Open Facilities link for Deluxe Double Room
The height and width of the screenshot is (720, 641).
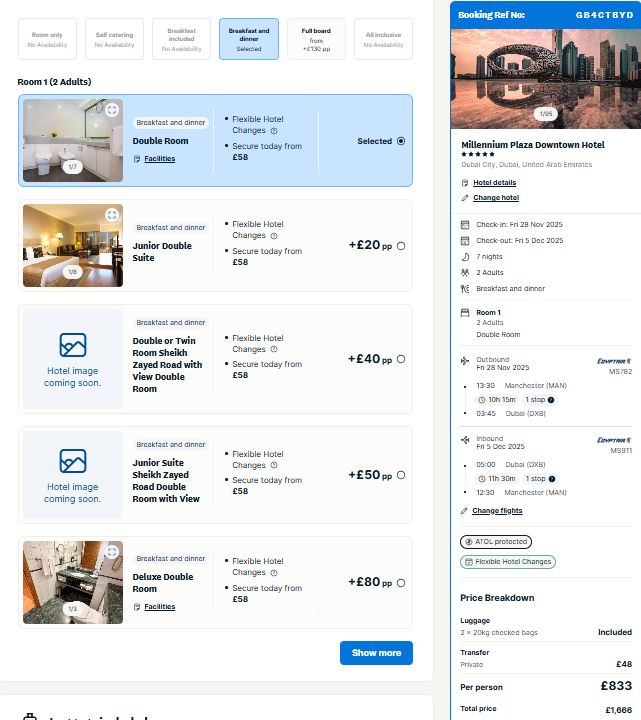160,607
